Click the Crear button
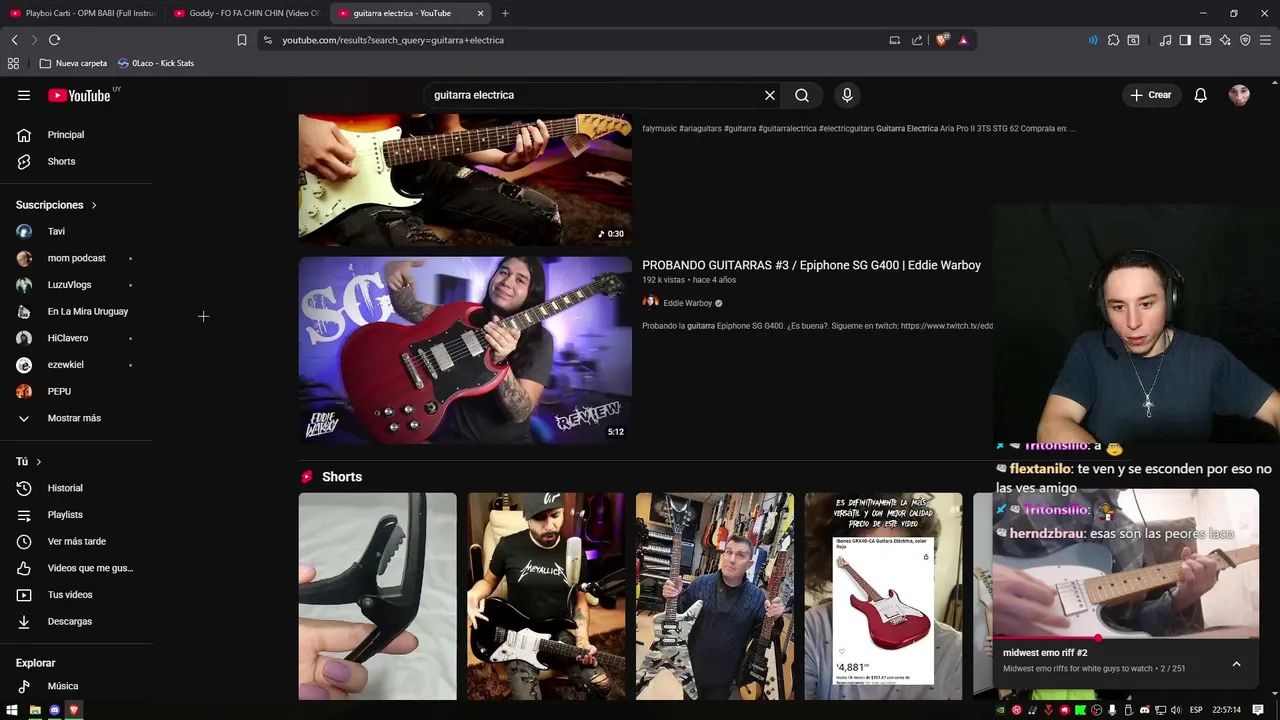Image resolution: width=1280 pixels, height=720 pixels. tap(1151, 95)
